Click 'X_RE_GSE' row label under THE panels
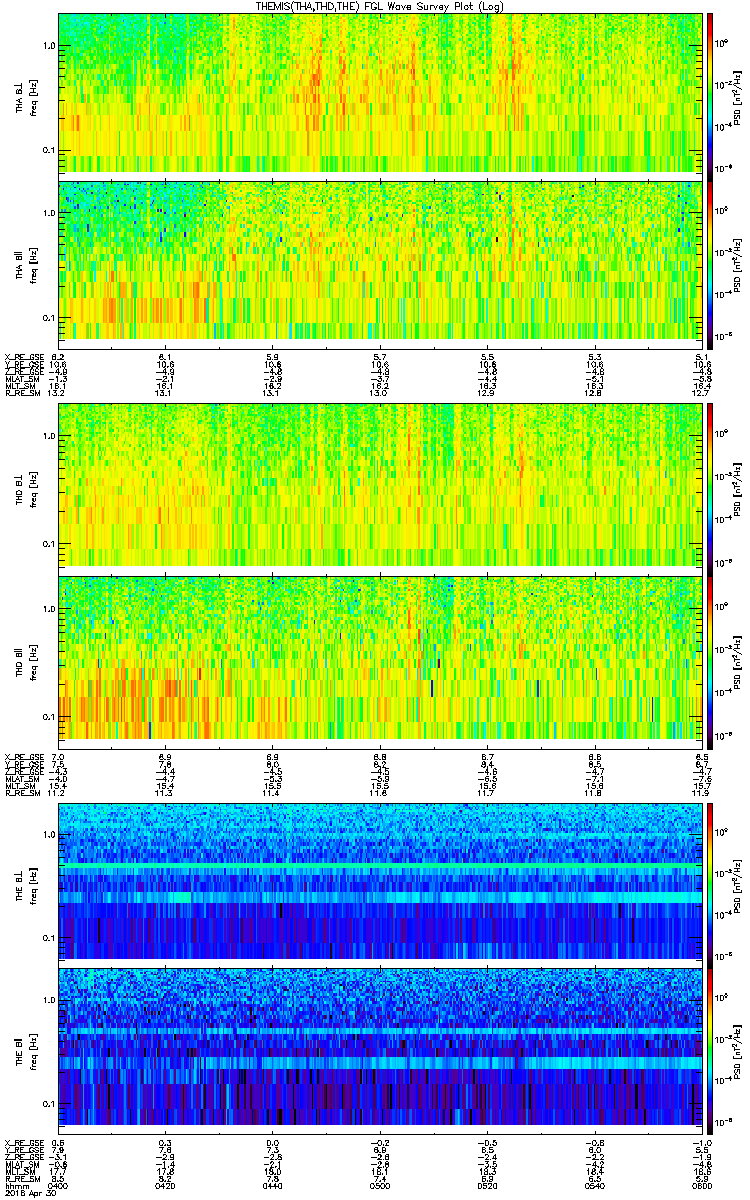 (23, 1143)
